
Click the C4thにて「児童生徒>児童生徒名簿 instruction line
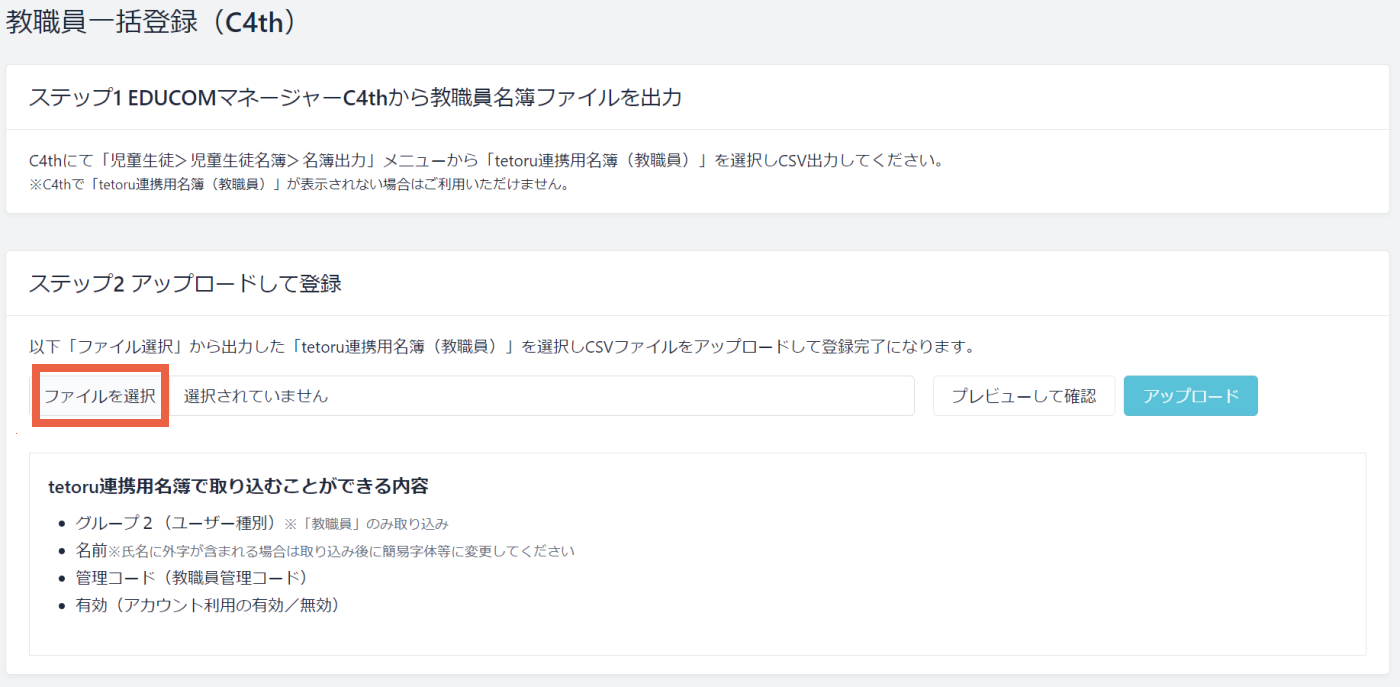coord(487,160)
